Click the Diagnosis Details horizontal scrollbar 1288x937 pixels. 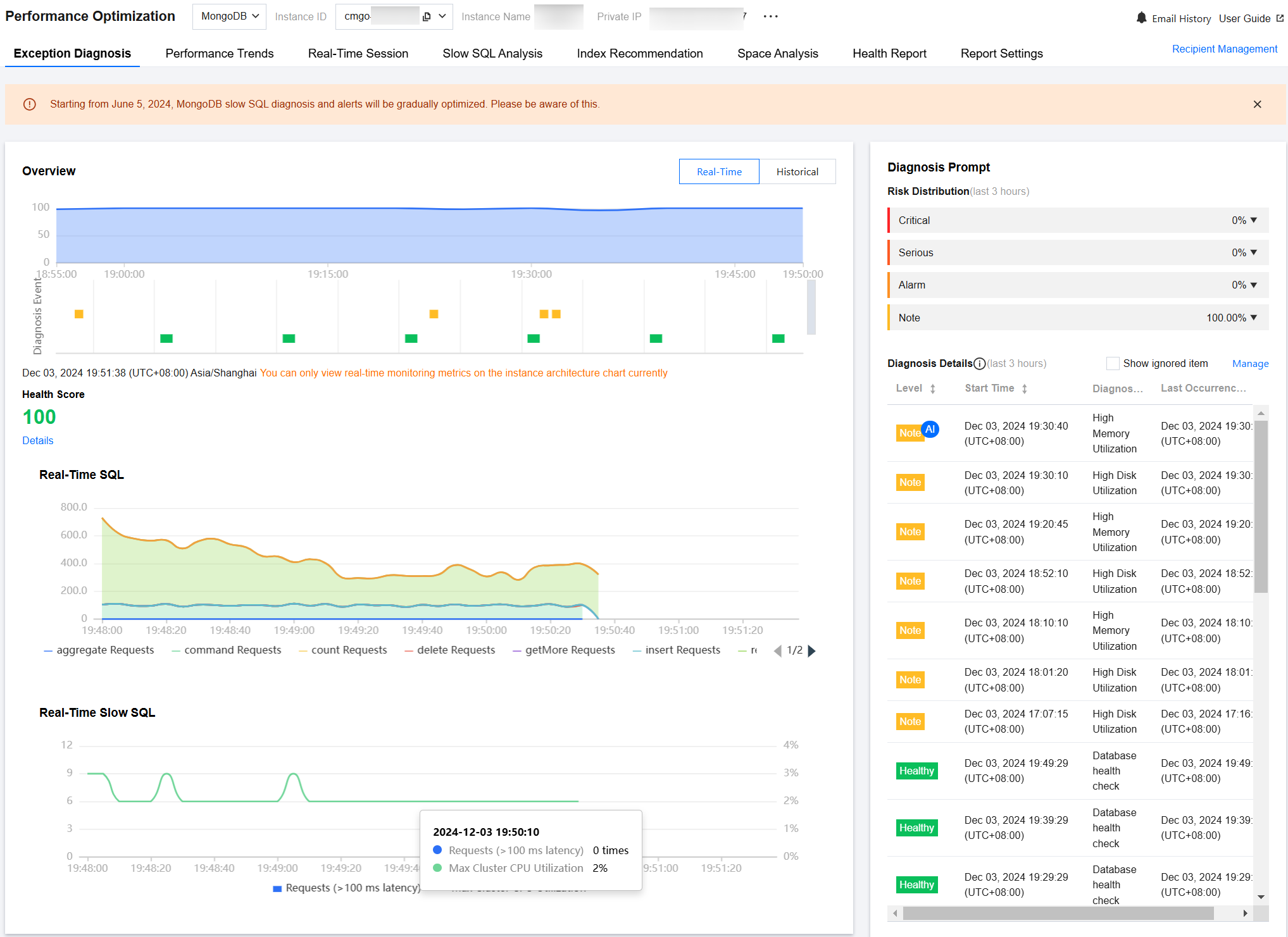coord(1057,913)
